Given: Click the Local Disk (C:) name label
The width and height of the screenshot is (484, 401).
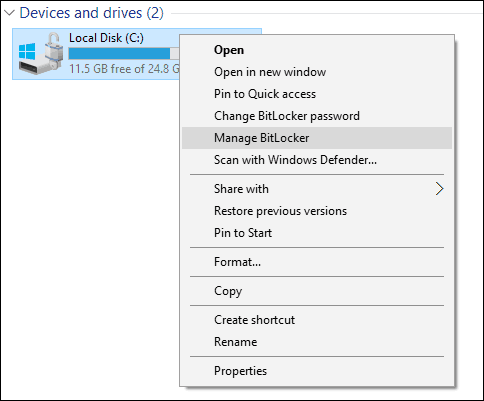Looking at the screenshot, I should [106, 38].
